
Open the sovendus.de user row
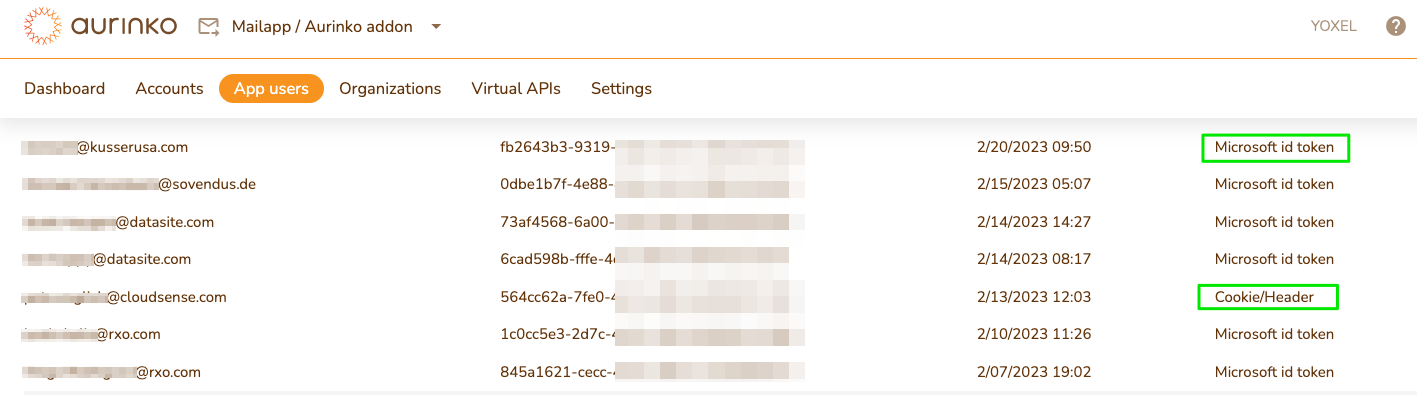tap(708, 184)
